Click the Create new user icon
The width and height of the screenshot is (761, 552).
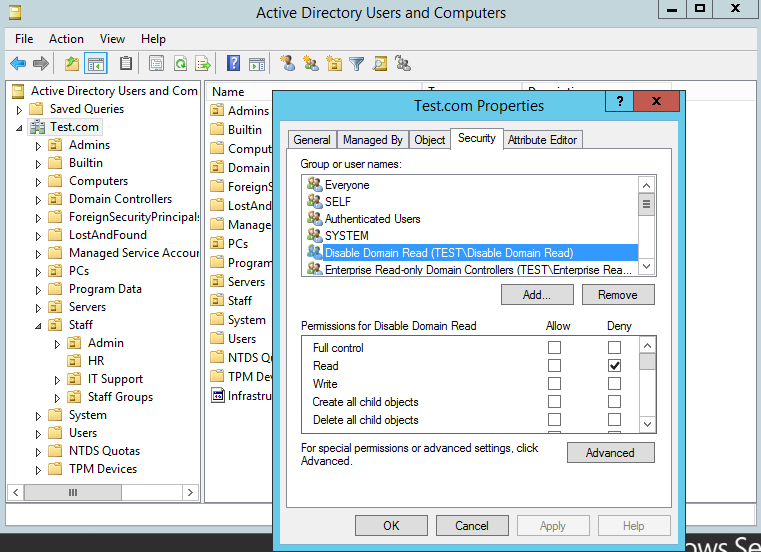coord(288,63)
